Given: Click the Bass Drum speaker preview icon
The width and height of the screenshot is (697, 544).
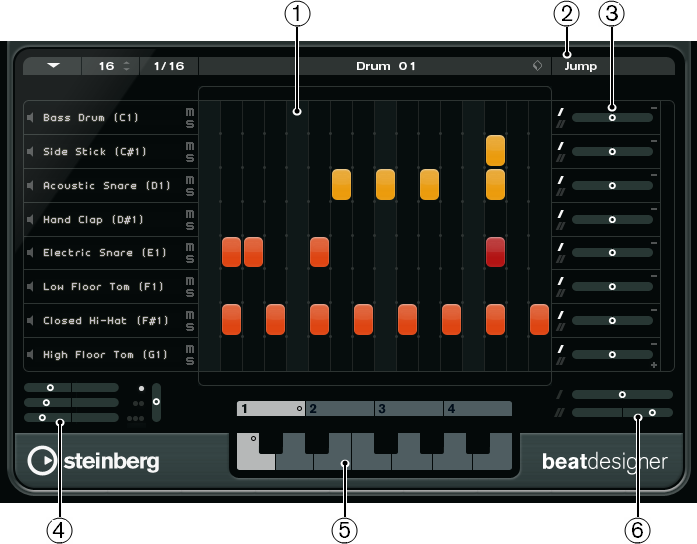Looking at the screenshot, I should [30, 118].
